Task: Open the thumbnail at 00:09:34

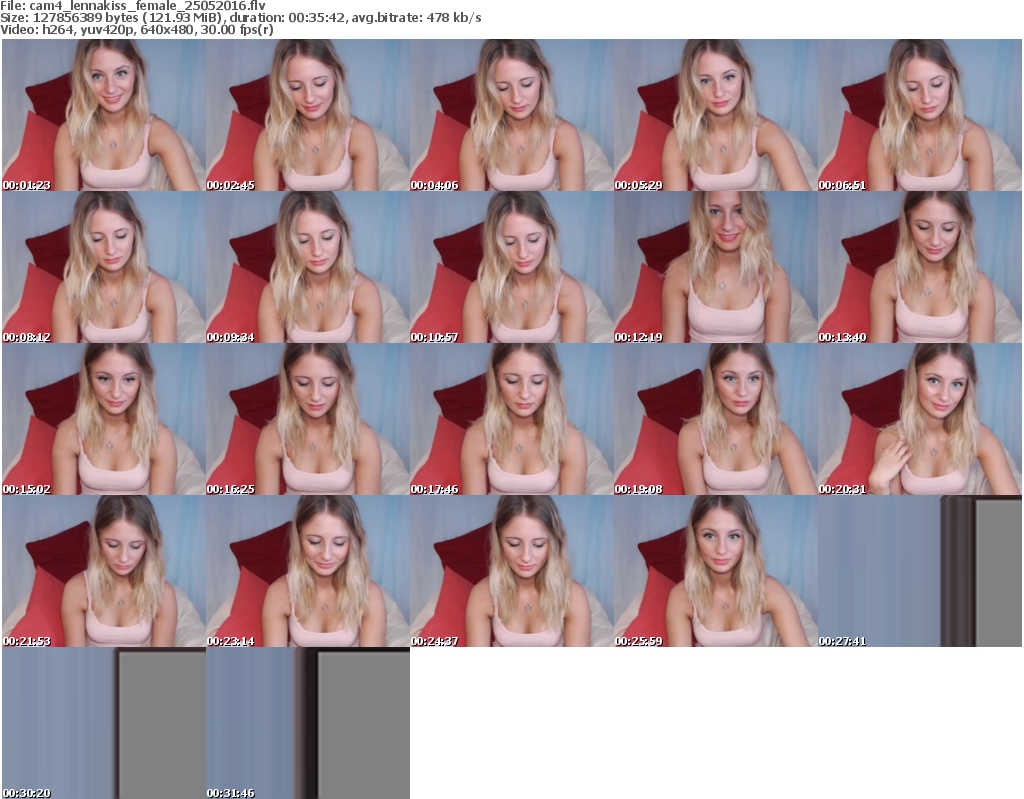Action: click(308, 267)
